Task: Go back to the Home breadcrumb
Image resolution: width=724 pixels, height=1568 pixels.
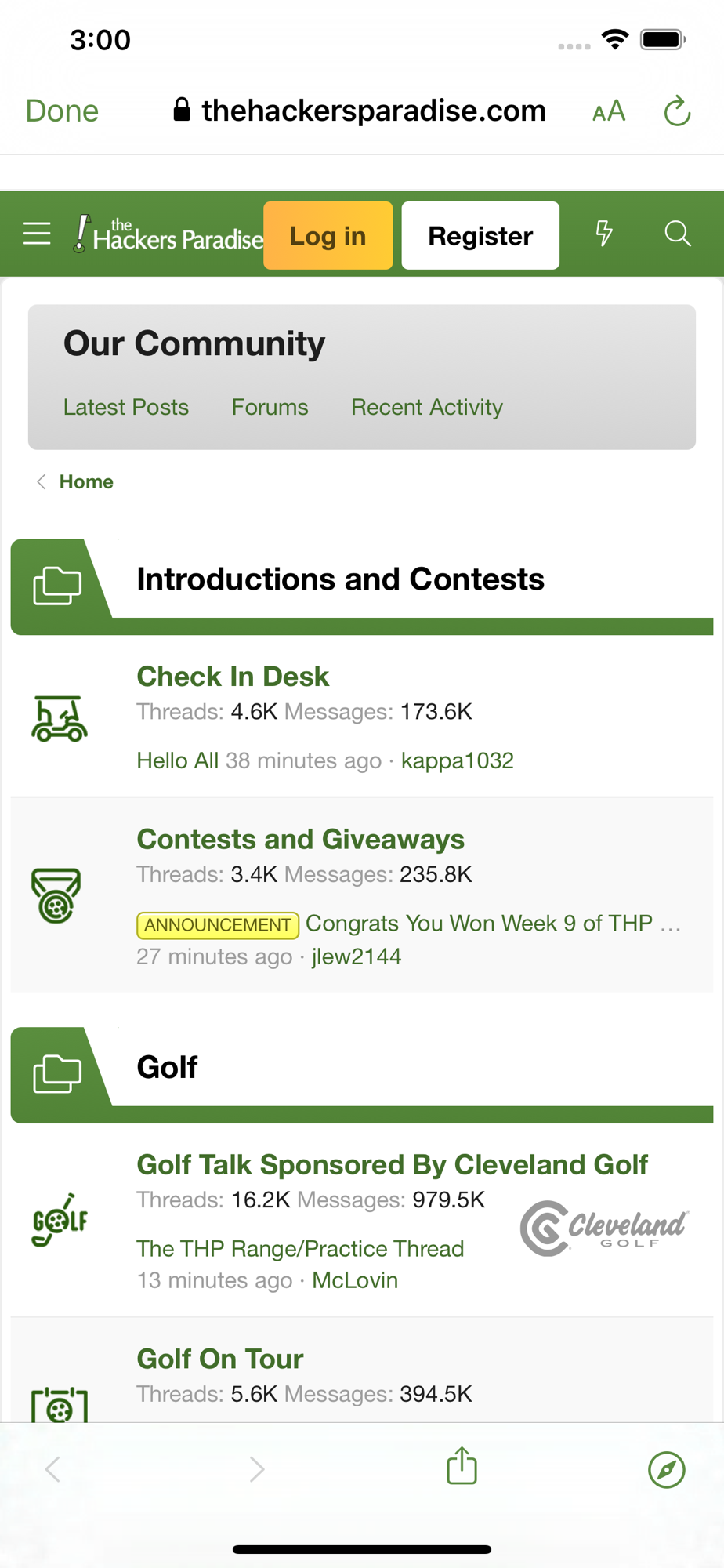Action: point(86,481)
